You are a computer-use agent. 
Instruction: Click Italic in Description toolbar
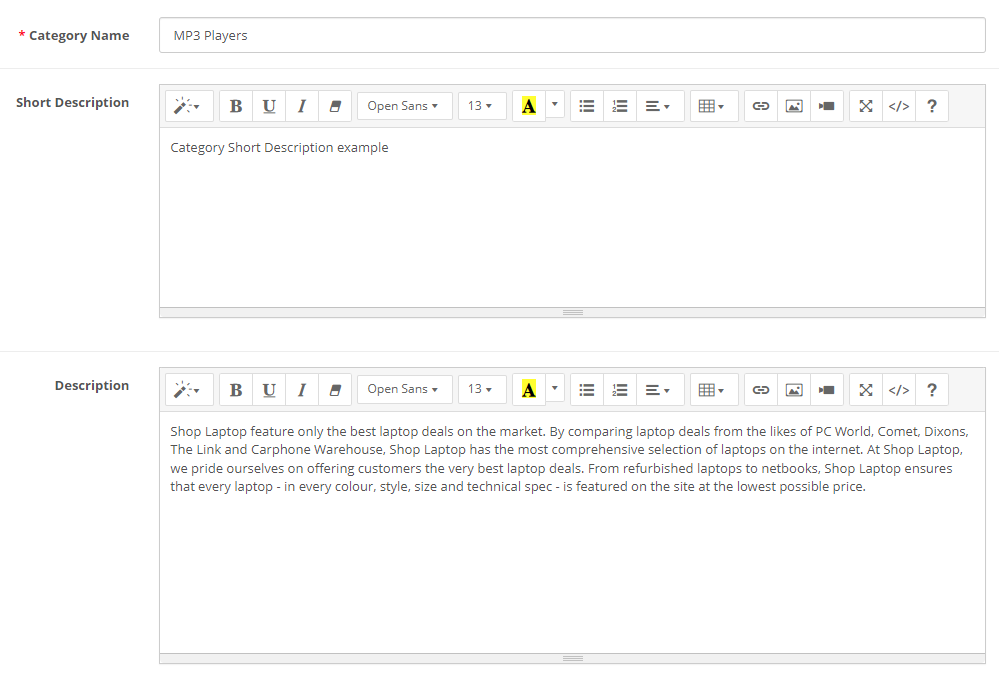[x=301, y=389]
